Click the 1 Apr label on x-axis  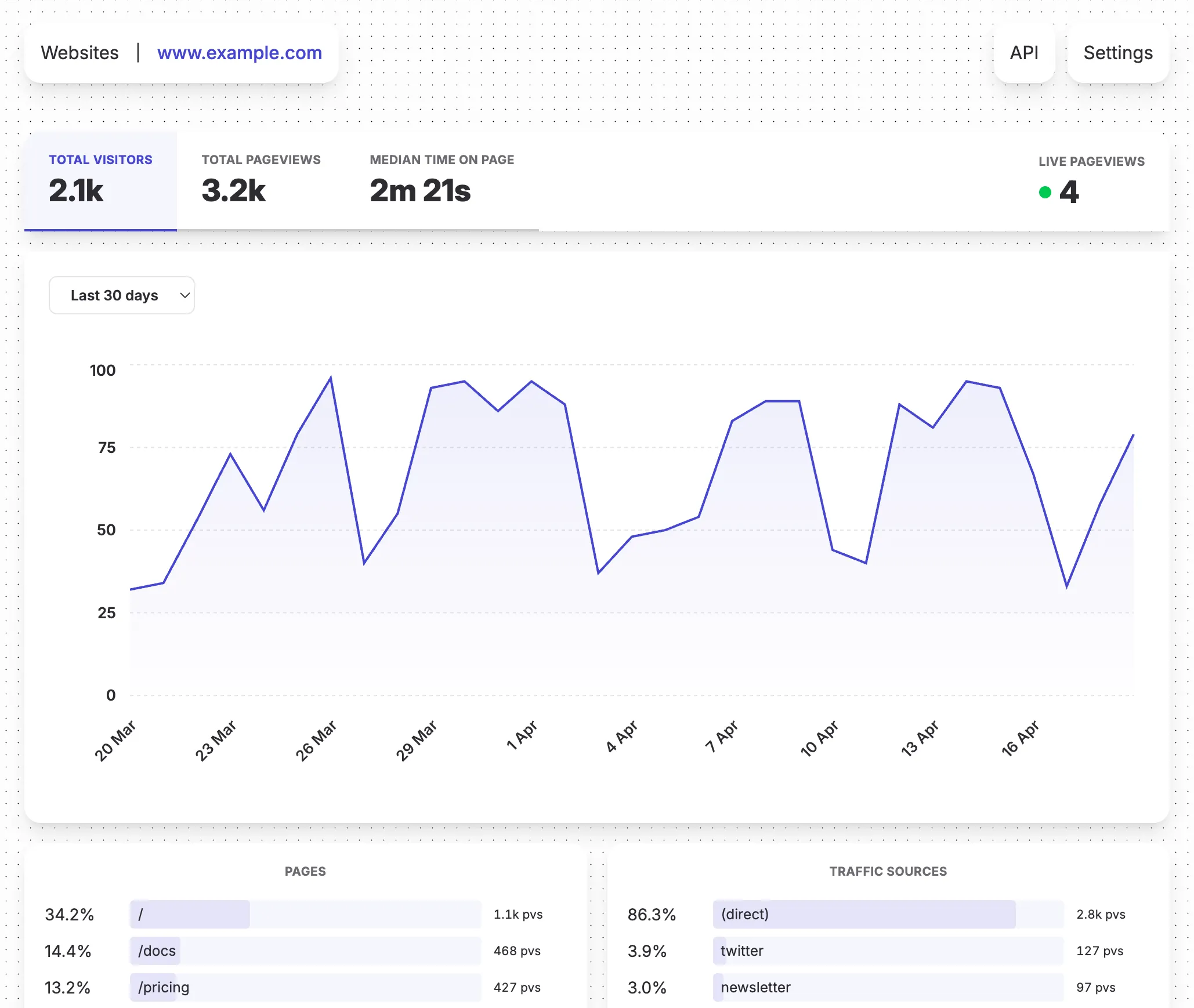coord(522,735)
